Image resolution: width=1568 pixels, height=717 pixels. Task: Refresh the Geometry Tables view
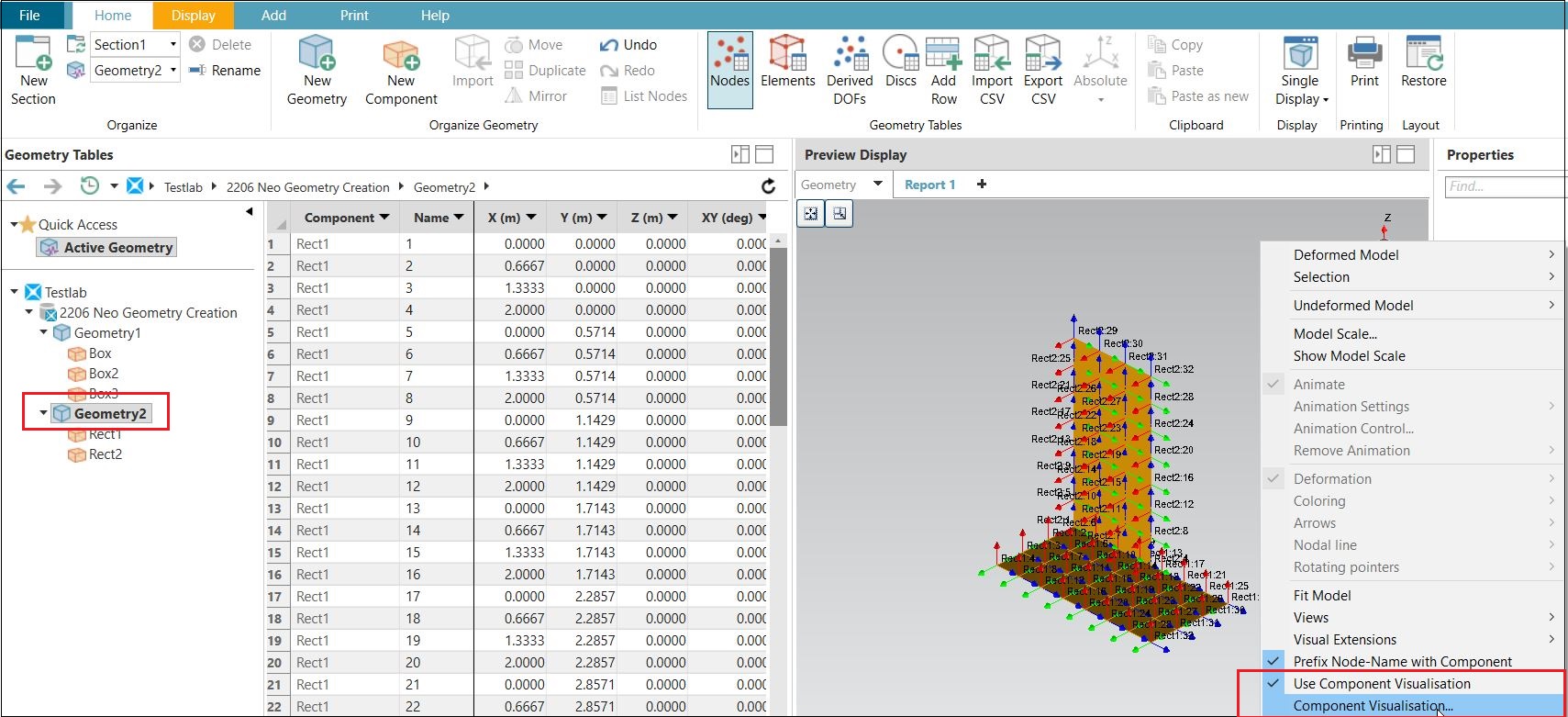[769, 186]
